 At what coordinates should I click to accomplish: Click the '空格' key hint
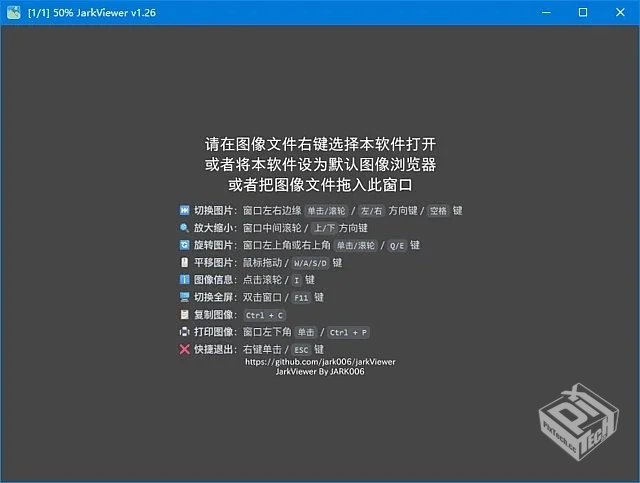pyautogui.click(x=438, y=211)
